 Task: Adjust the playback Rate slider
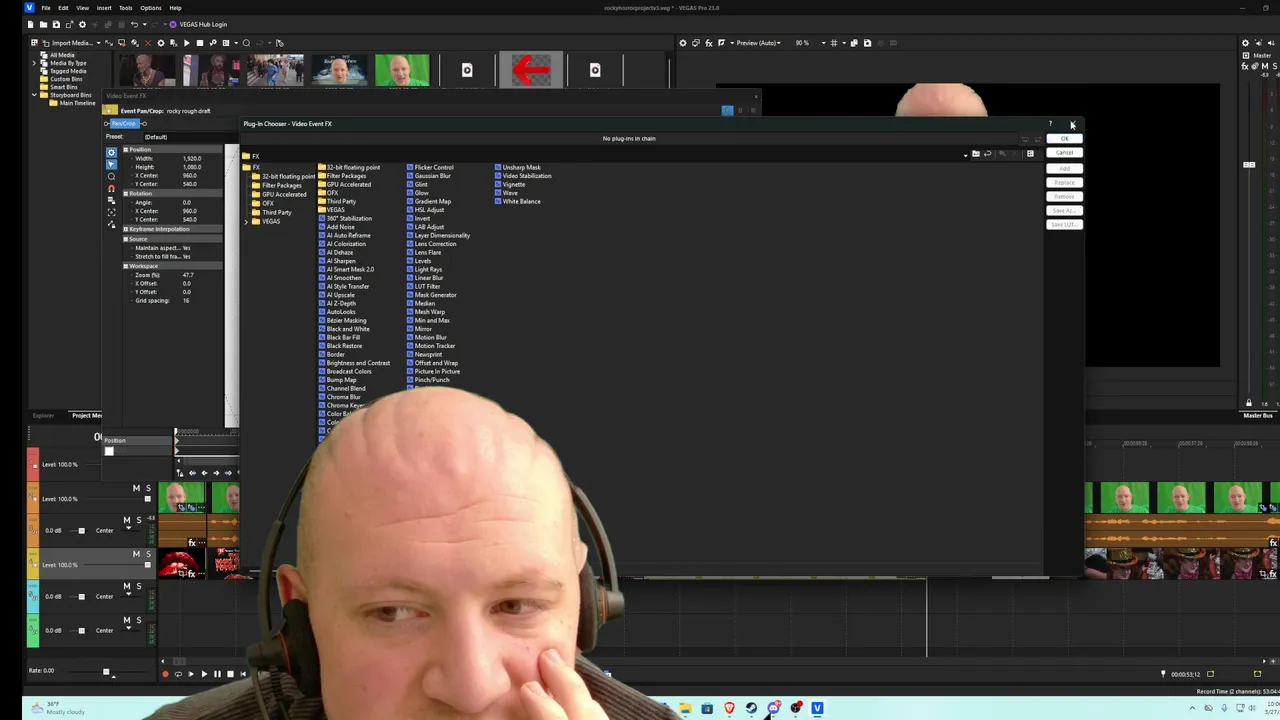coord(106,672)
